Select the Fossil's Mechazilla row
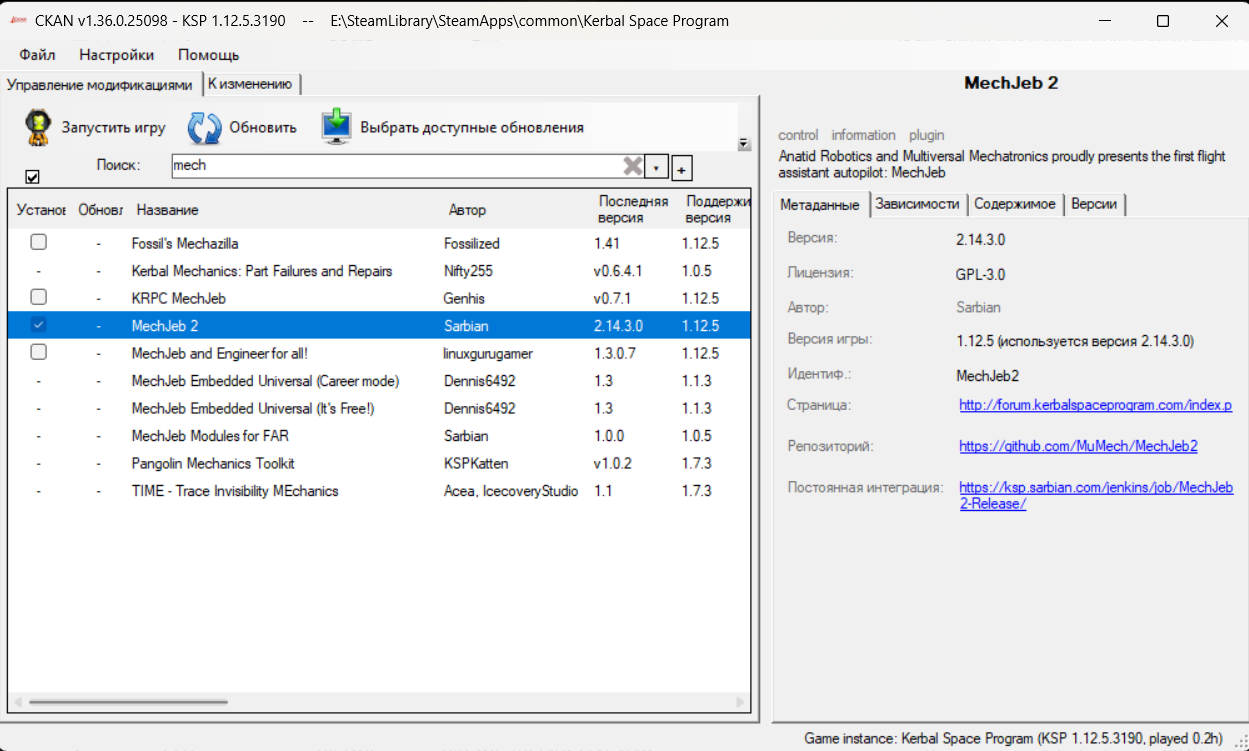 point(379,243)
